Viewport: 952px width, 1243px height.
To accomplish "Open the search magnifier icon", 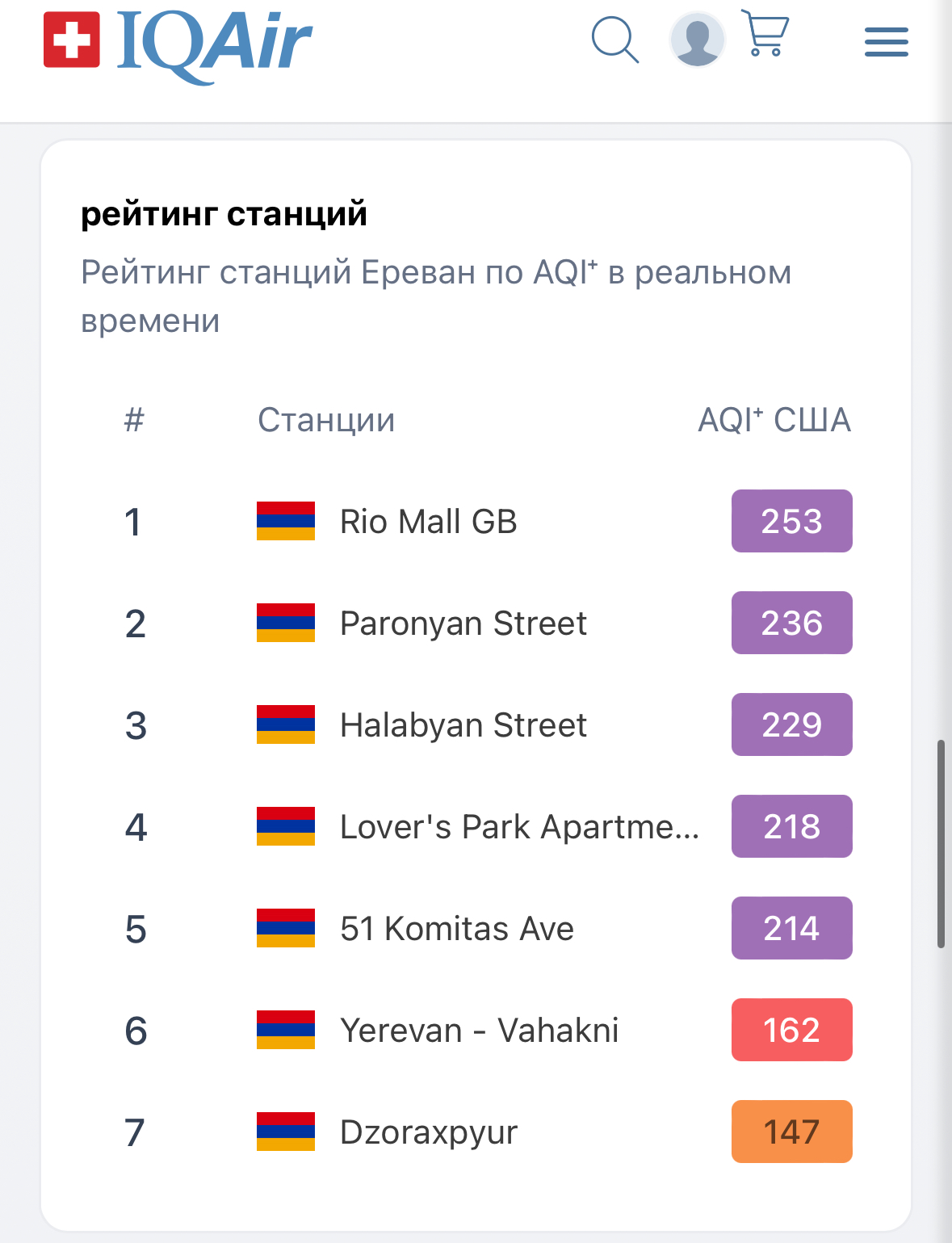I will coord(615,40).
